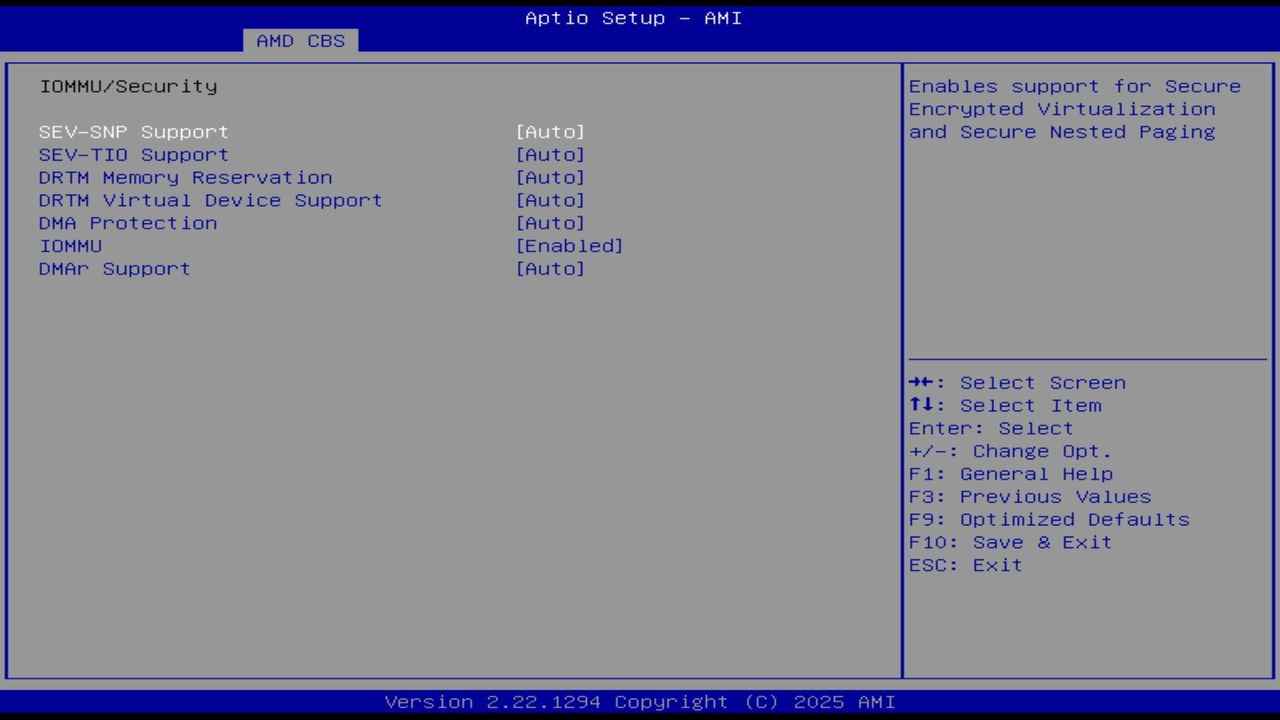This screenshot has width=1280, height=720.
Task: Select the DMAr Support entry
Action: coord(114,268)
